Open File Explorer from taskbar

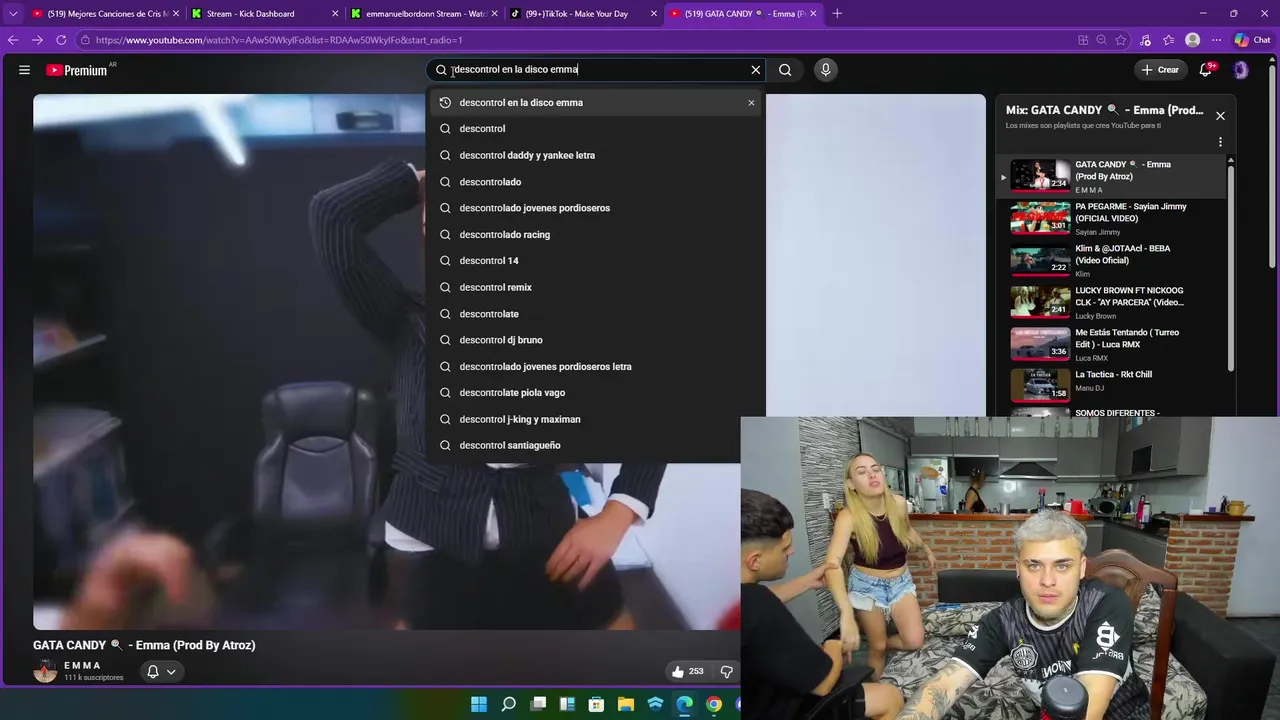[x=626, y=705]
